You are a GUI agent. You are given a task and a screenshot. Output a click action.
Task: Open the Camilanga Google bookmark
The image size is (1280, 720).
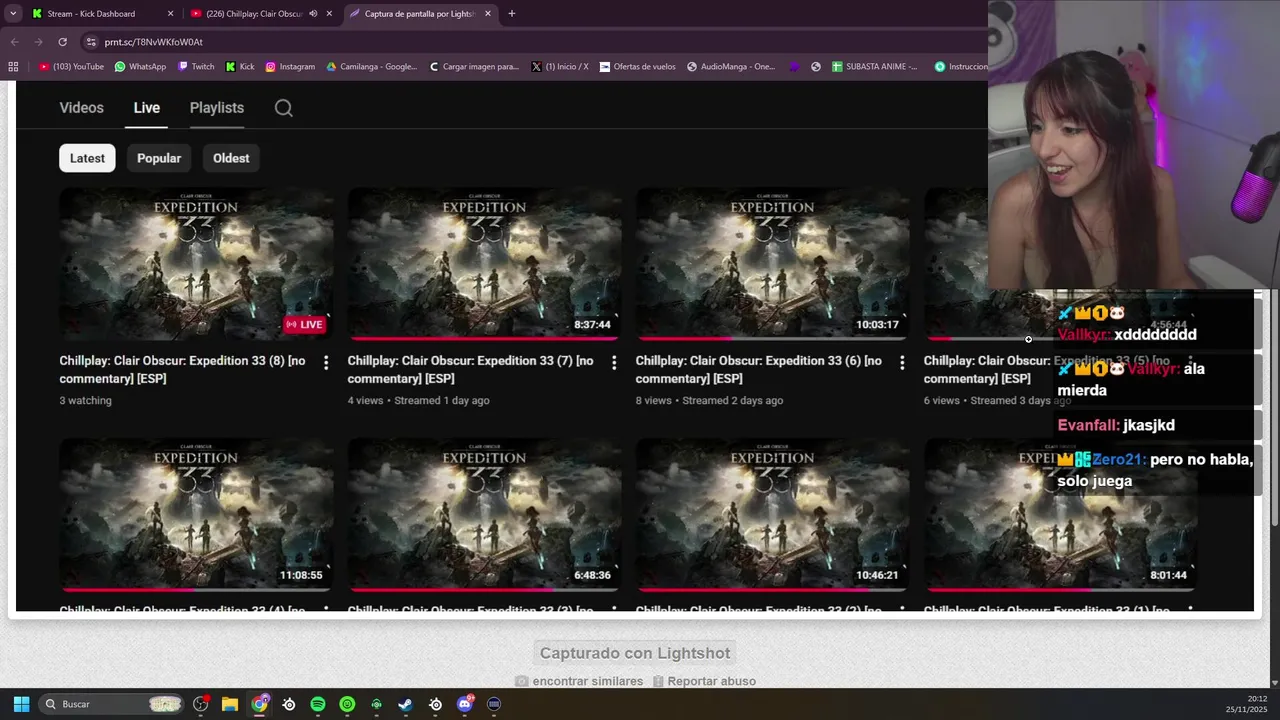pyautogui.click(x=372, y=67)
